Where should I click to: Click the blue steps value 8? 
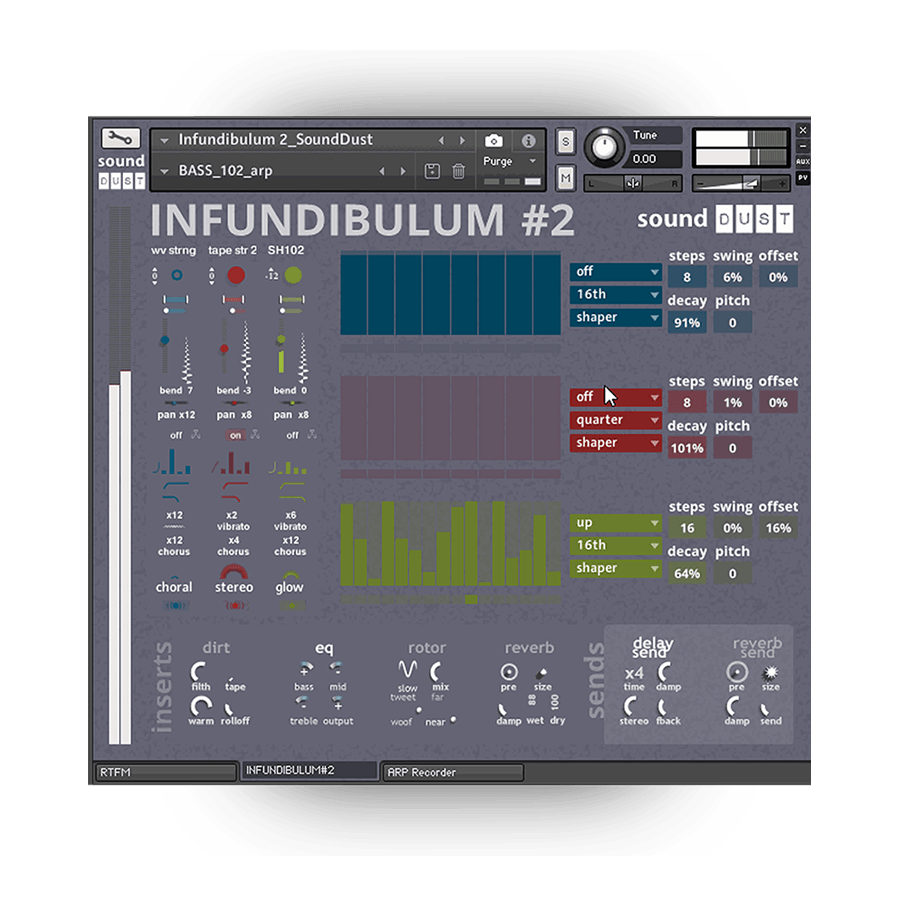point(686,278)
